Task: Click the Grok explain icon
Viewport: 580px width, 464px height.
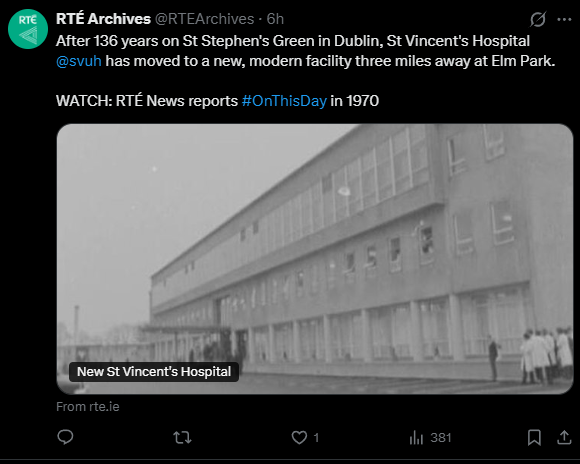Action: tap(537, 19)
